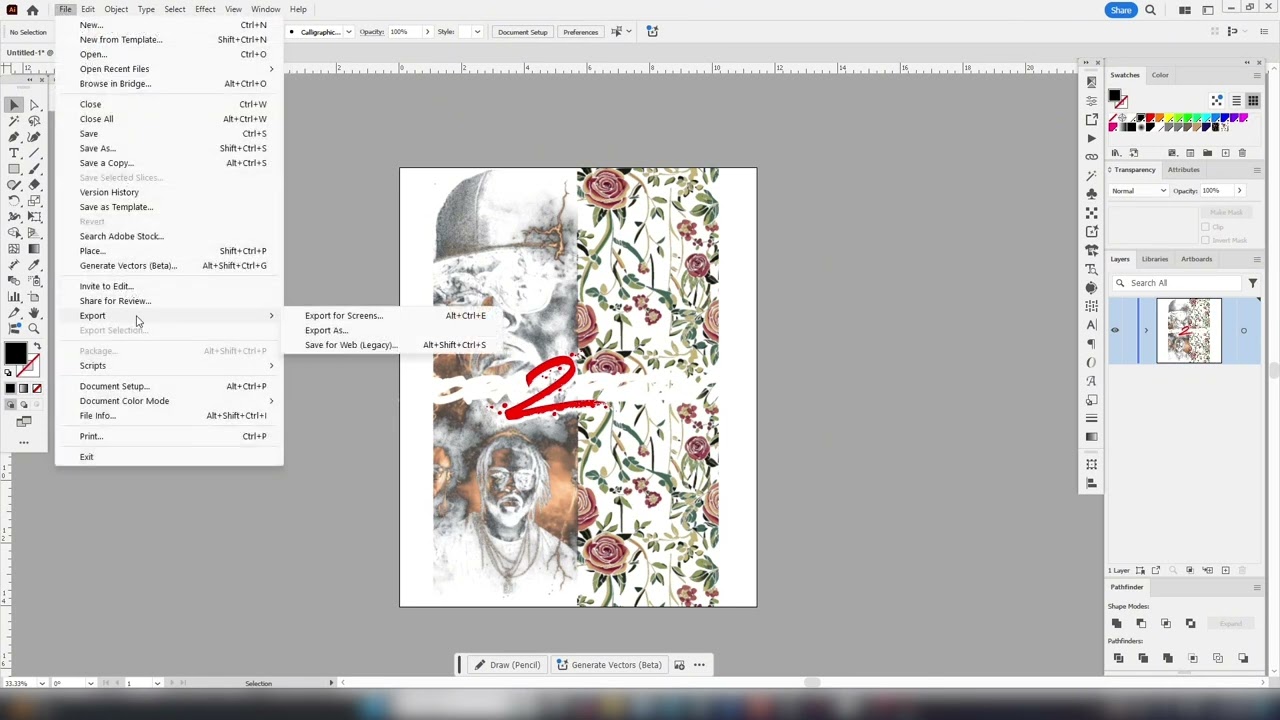Choose Export As... from submenu
1280x720 pixels.
pos(326,330)
